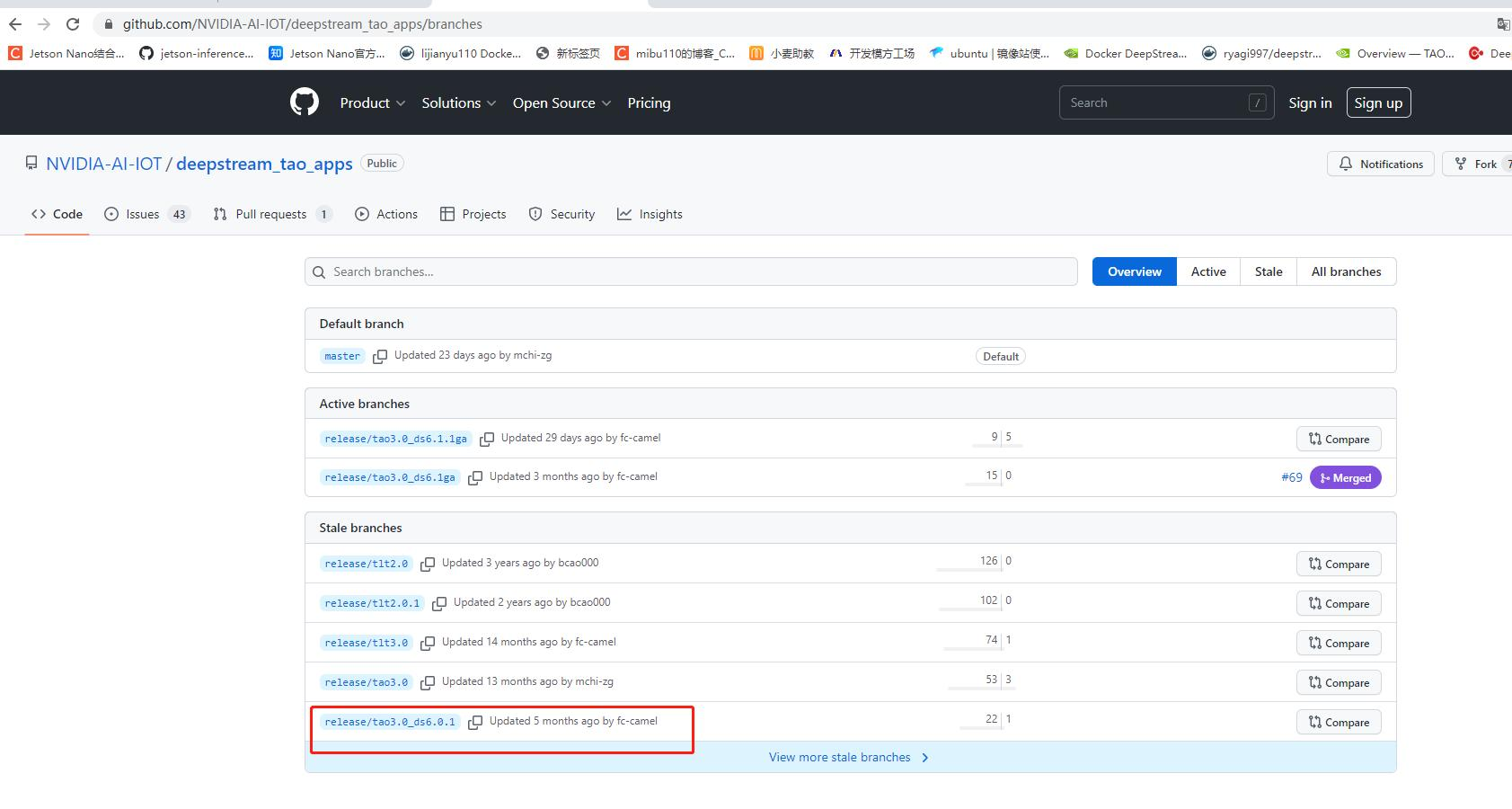Compare the release/tlt2.0 branch
1512x809 pixels.
(x=1339, y=564)
